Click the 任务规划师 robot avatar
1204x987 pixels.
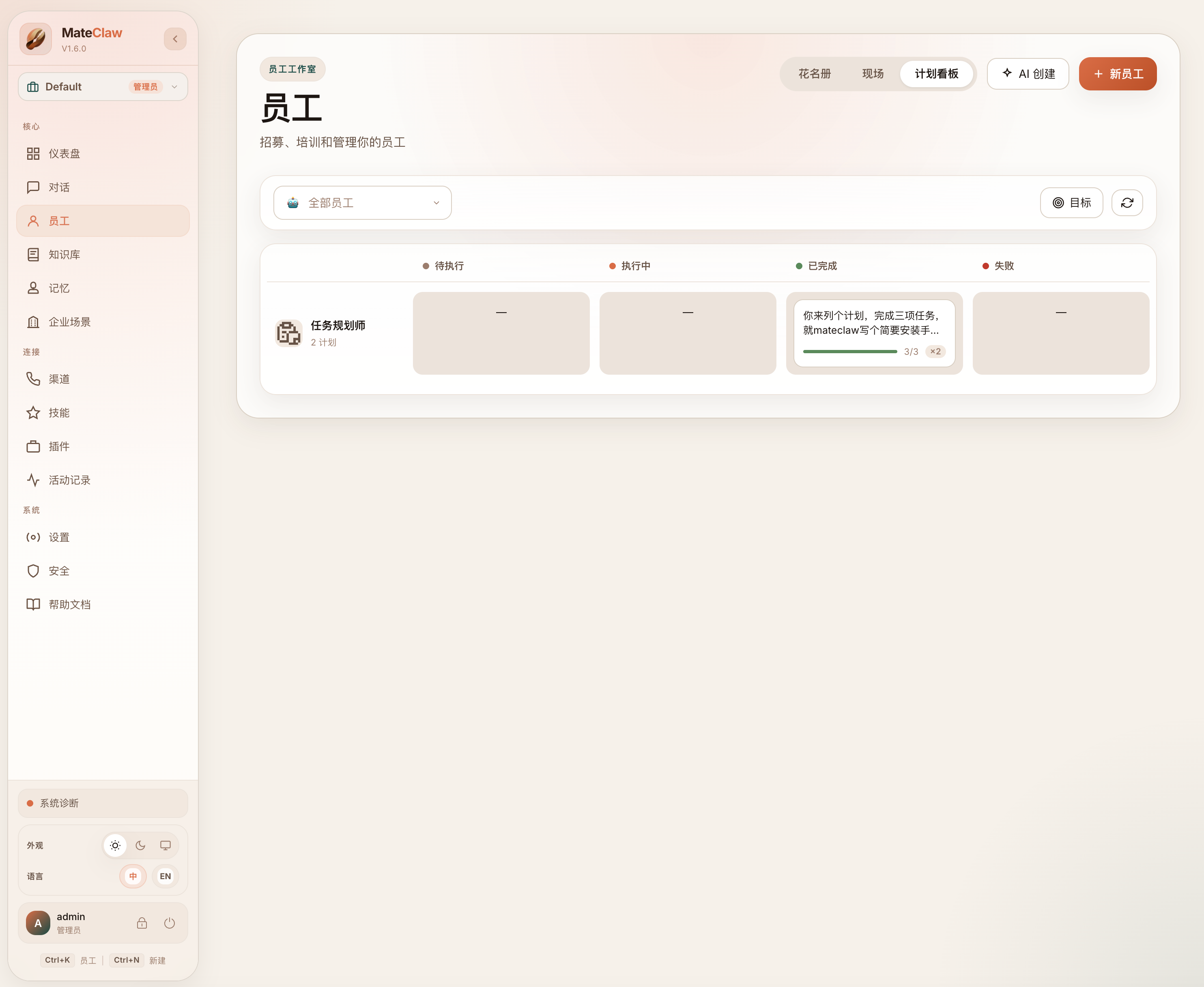coord(288,333)
